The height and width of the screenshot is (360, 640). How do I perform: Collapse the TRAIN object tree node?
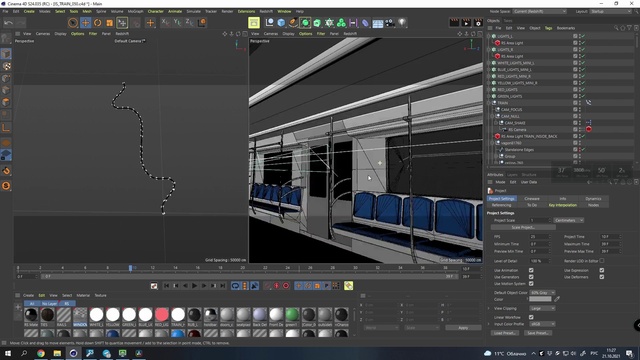click(489, 103)
